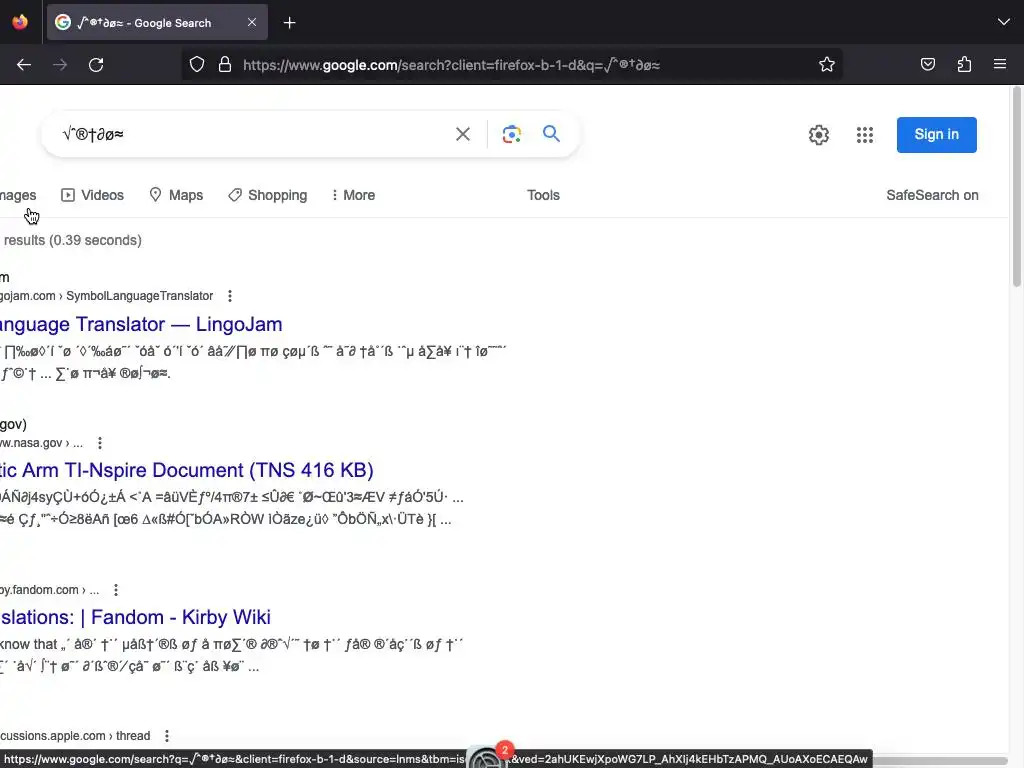Viewport: 1024px width, 768px height.
Task: Switch to Maps results tab
Action: (176, 195)
